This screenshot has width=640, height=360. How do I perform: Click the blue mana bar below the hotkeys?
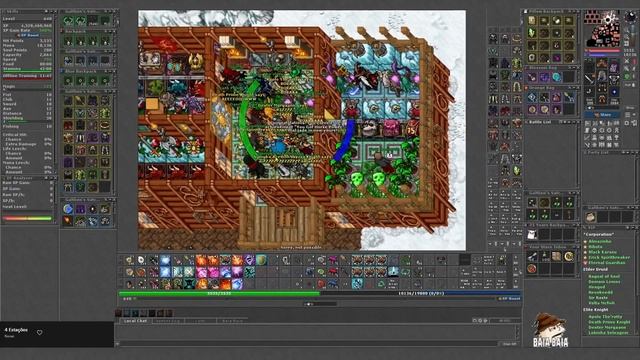click(420, 293)
